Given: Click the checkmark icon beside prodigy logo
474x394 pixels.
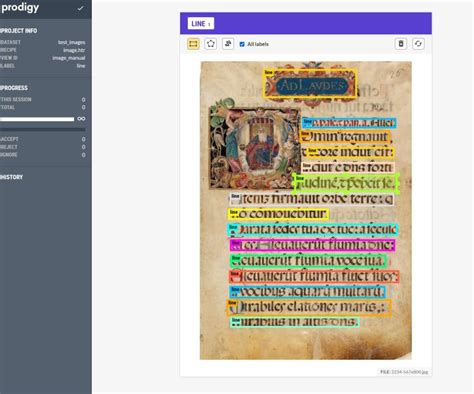Looking at the screenshot, I should tap(80, 8).
